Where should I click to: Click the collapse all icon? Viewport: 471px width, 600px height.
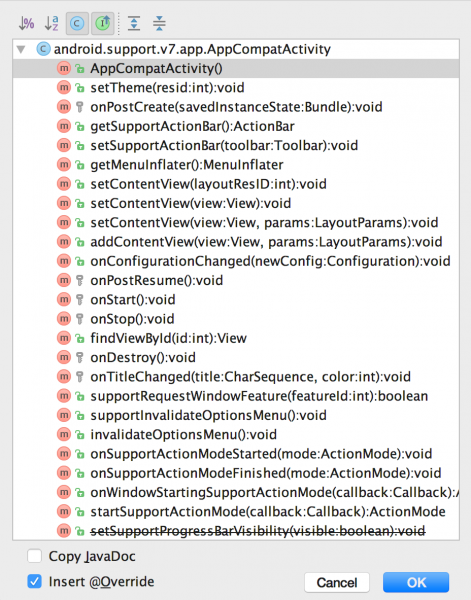(159, 23)
